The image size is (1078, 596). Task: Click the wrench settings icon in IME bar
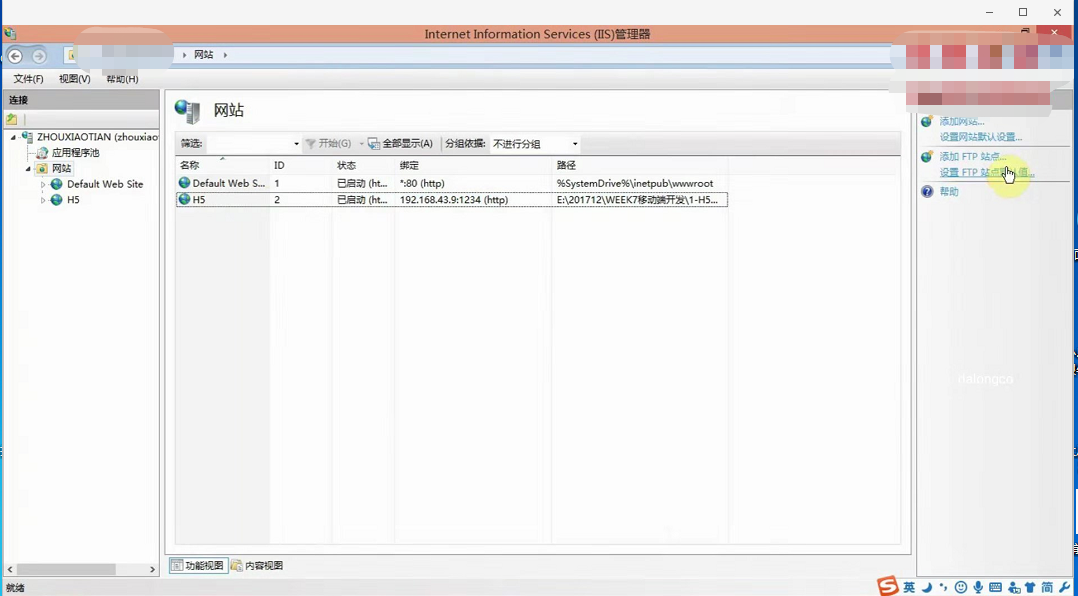pyautogui.click(x=1066, y=587)
